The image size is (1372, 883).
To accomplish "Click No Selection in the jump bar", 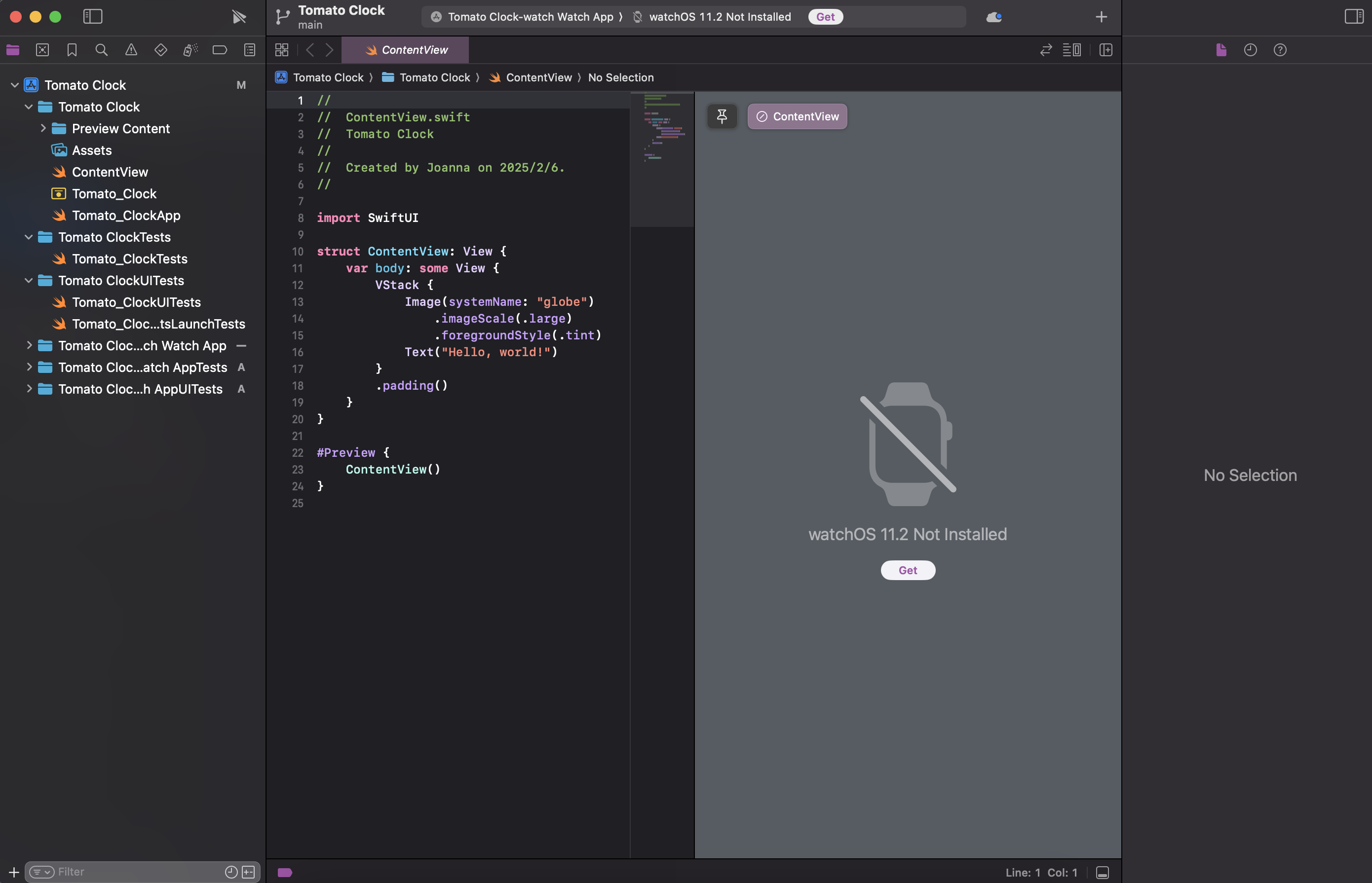I will pos(621,77).
